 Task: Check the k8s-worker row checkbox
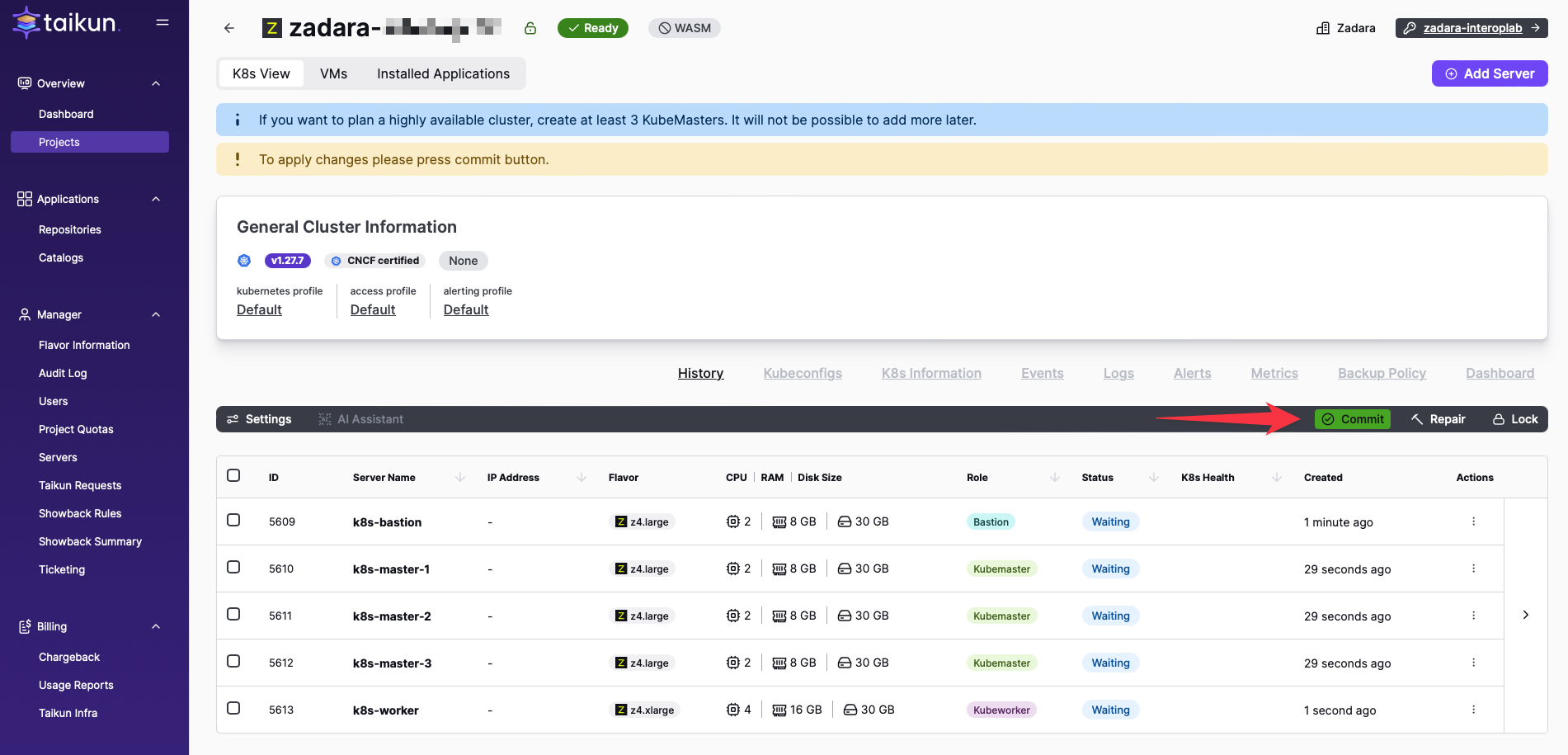coord(233,708)
